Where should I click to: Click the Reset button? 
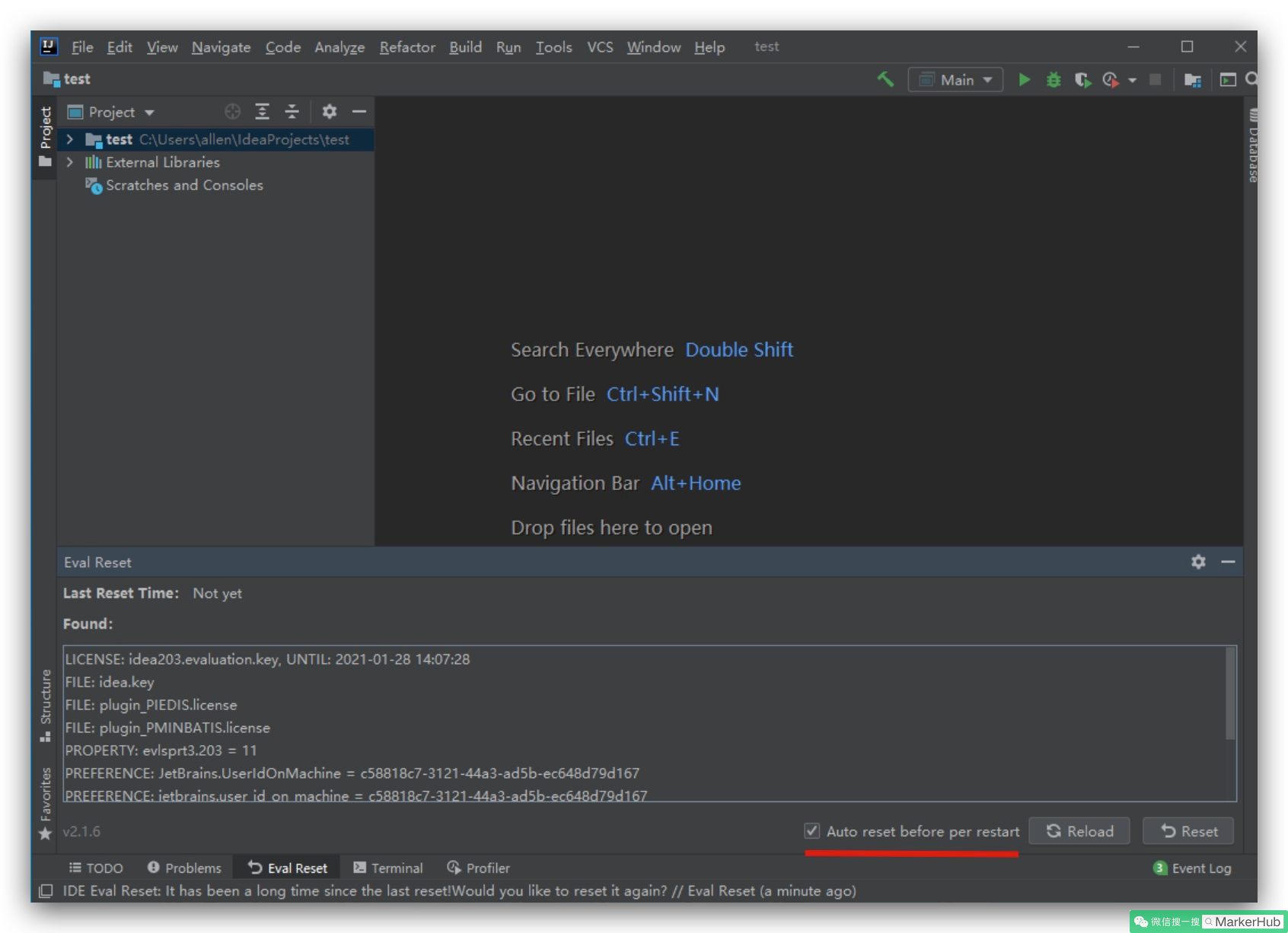1188,831
